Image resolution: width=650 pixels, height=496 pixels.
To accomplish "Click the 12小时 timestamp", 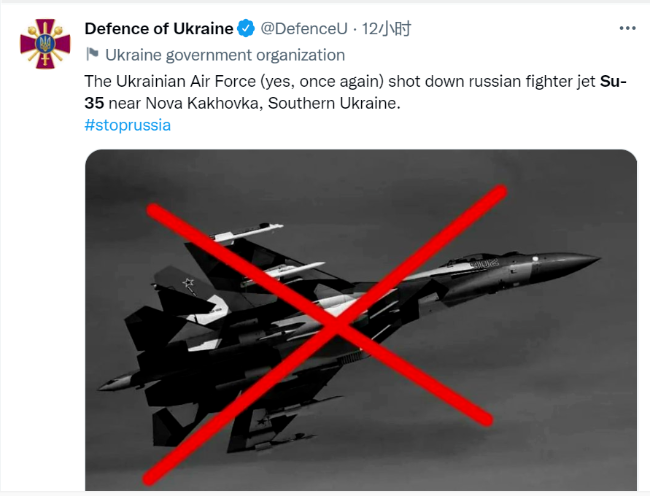I will point(386,29).
